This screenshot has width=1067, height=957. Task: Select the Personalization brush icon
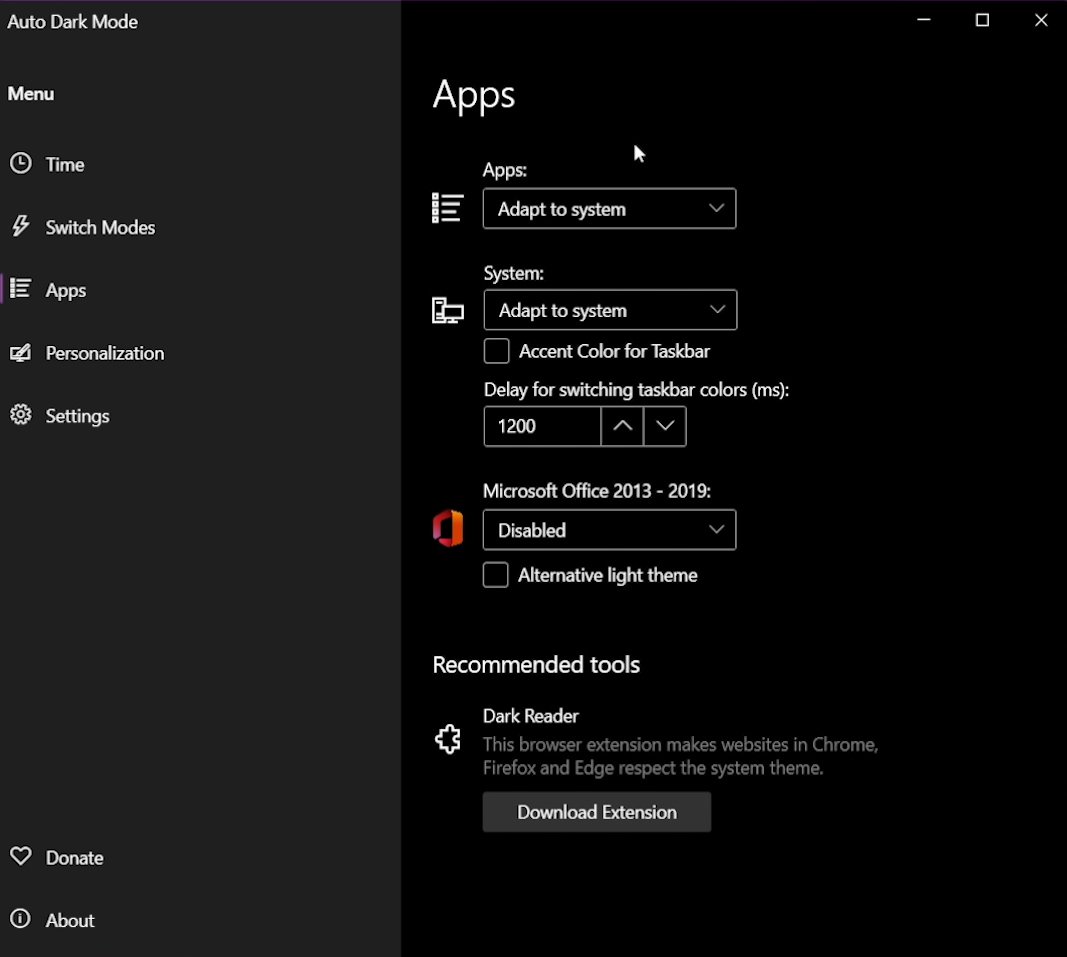21,353
